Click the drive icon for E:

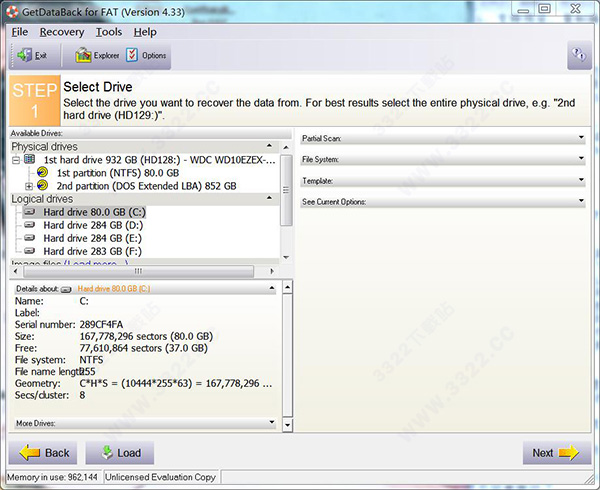pos(29,238)
